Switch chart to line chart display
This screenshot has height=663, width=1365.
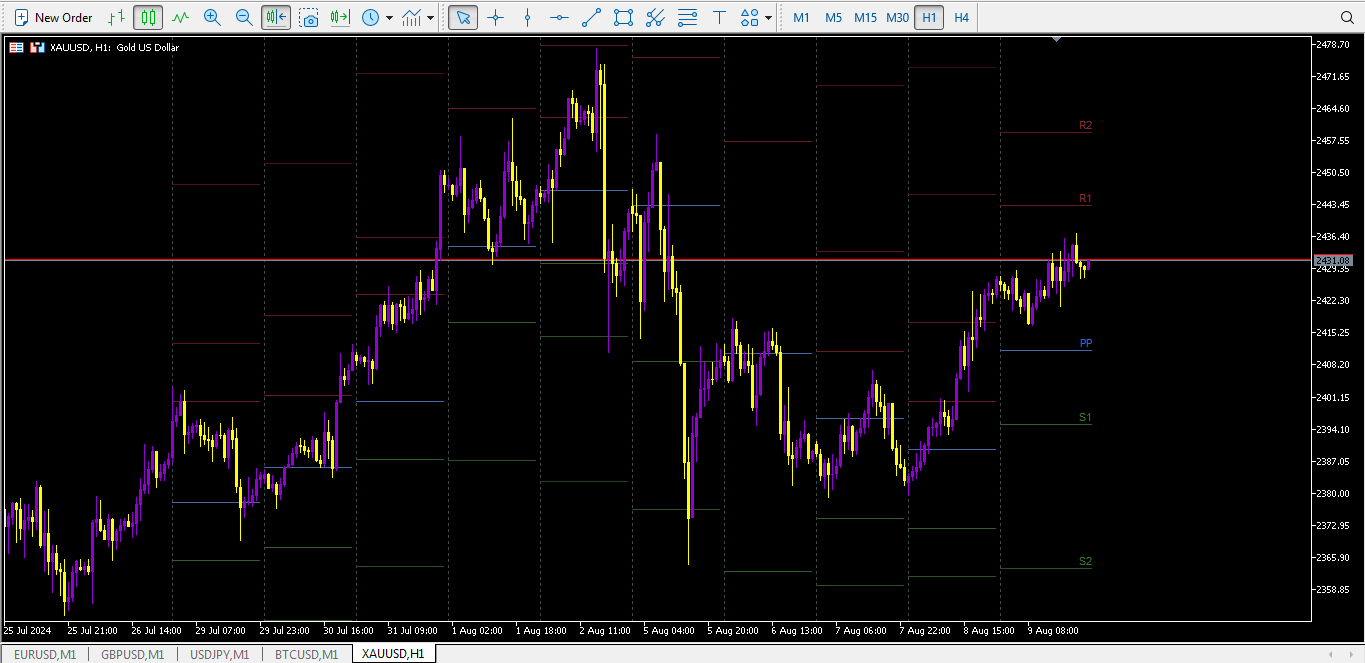(180, 17)
